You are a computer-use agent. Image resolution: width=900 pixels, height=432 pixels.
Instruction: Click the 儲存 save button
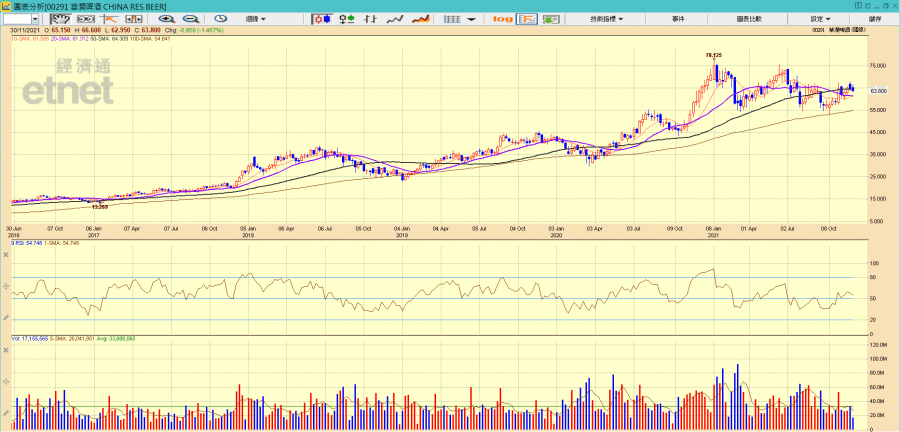876,19
